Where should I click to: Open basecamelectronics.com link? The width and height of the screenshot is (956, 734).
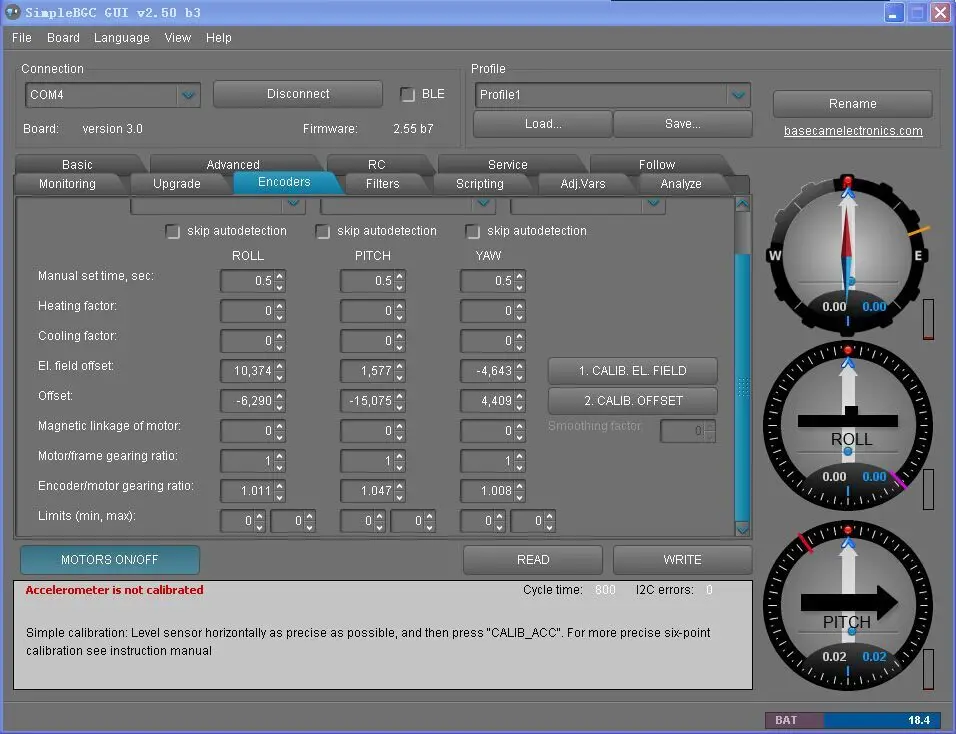click(852, 131)
